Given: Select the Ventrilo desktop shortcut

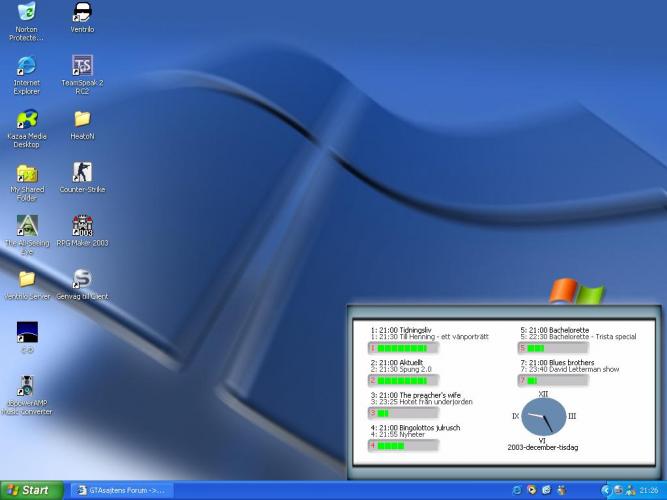Looking at the screenshot, I should [x=82, y=13].
